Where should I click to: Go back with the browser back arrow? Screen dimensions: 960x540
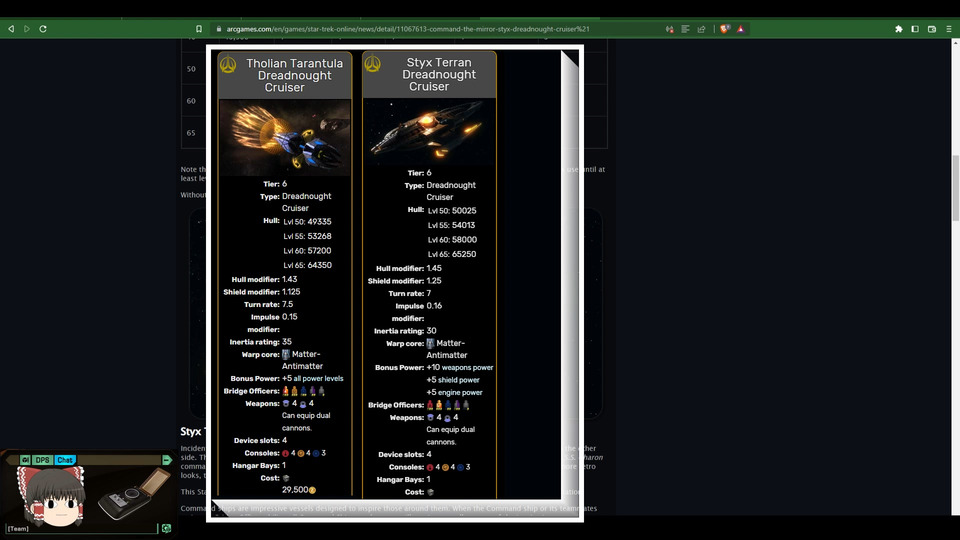coord(11,29)
